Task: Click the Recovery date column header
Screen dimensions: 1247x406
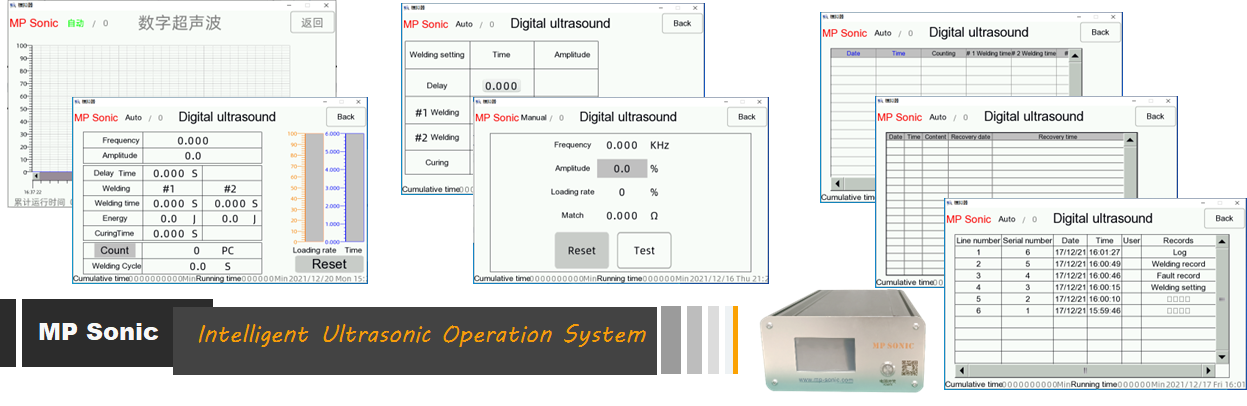Action: [970, 137]
